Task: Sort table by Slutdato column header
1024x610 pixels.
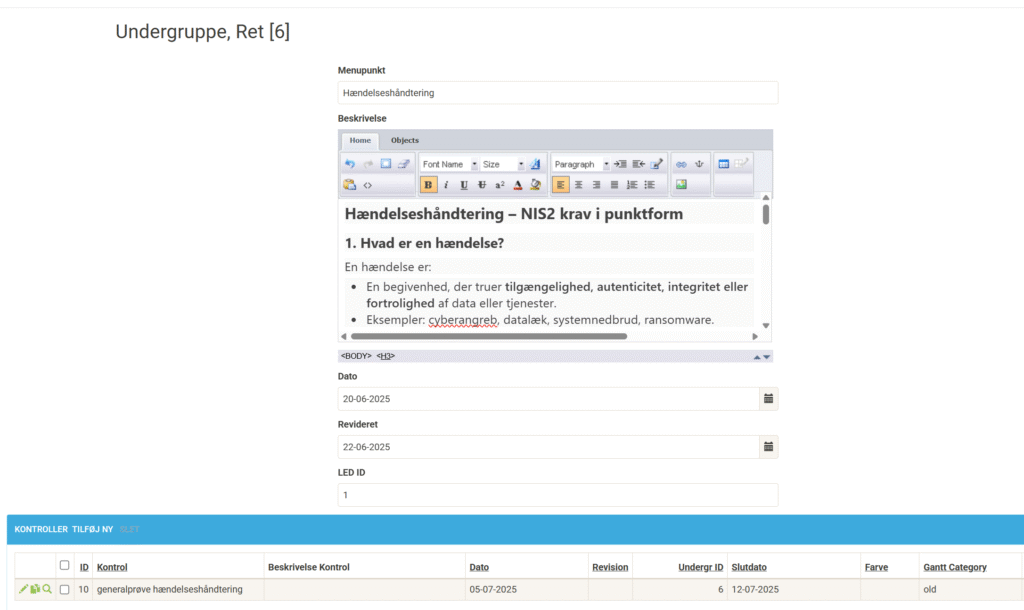Action: click(748, 567)
